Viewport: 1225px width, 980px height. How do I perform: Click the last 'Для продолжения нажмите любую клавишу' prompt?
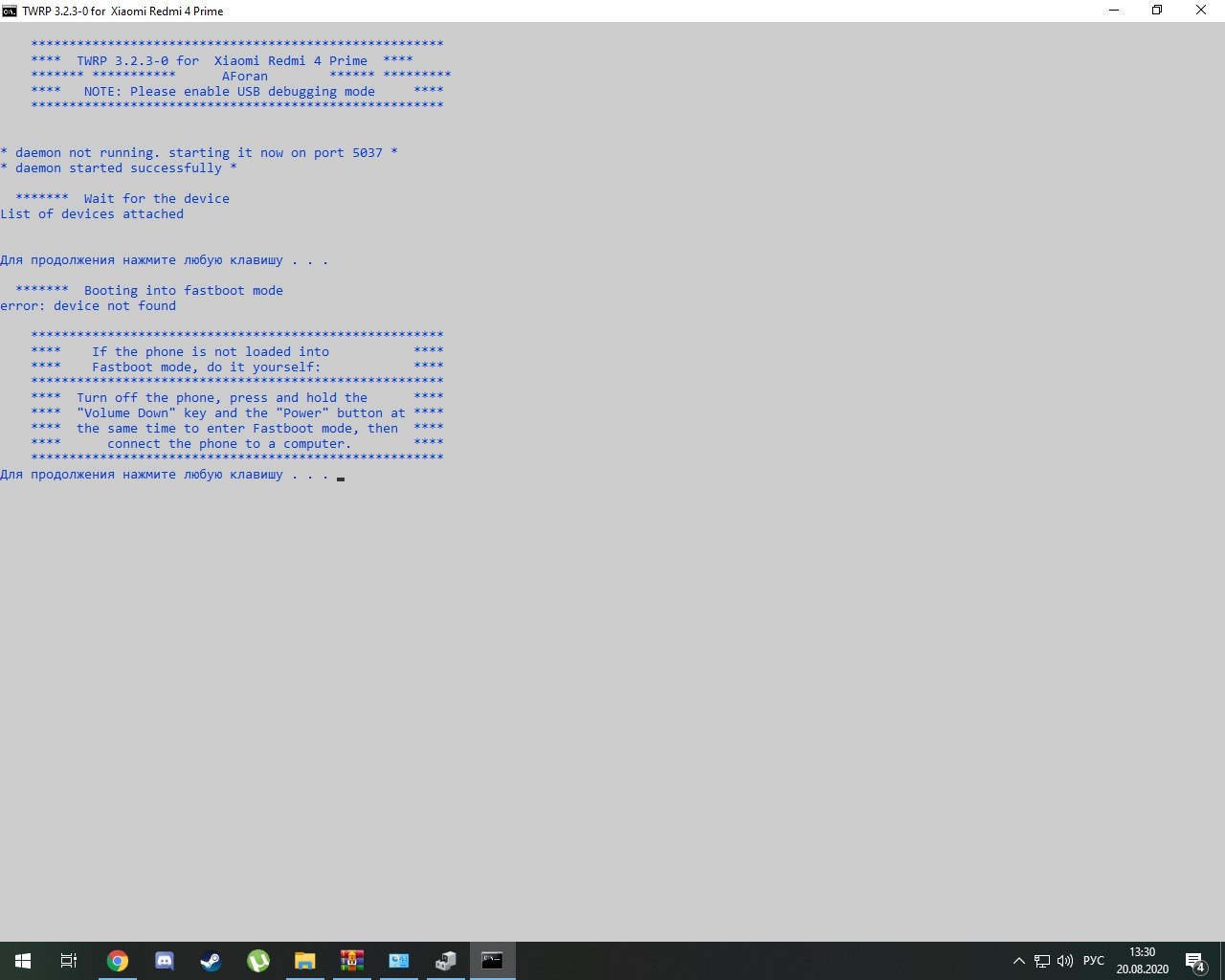coord(165,475)
